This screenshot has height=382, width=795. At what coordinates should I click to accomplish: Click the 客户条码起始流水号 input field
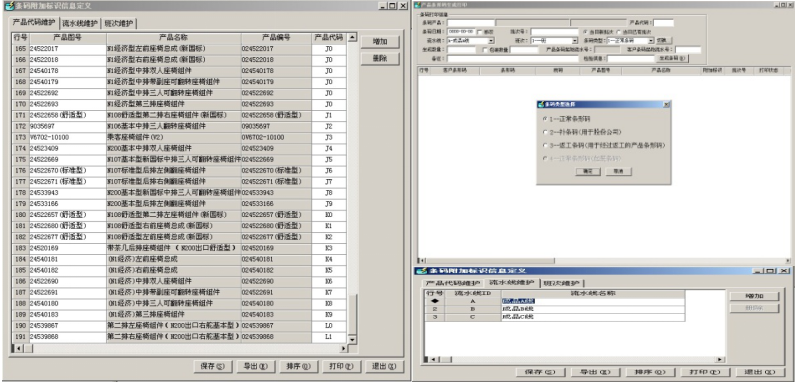688,50
